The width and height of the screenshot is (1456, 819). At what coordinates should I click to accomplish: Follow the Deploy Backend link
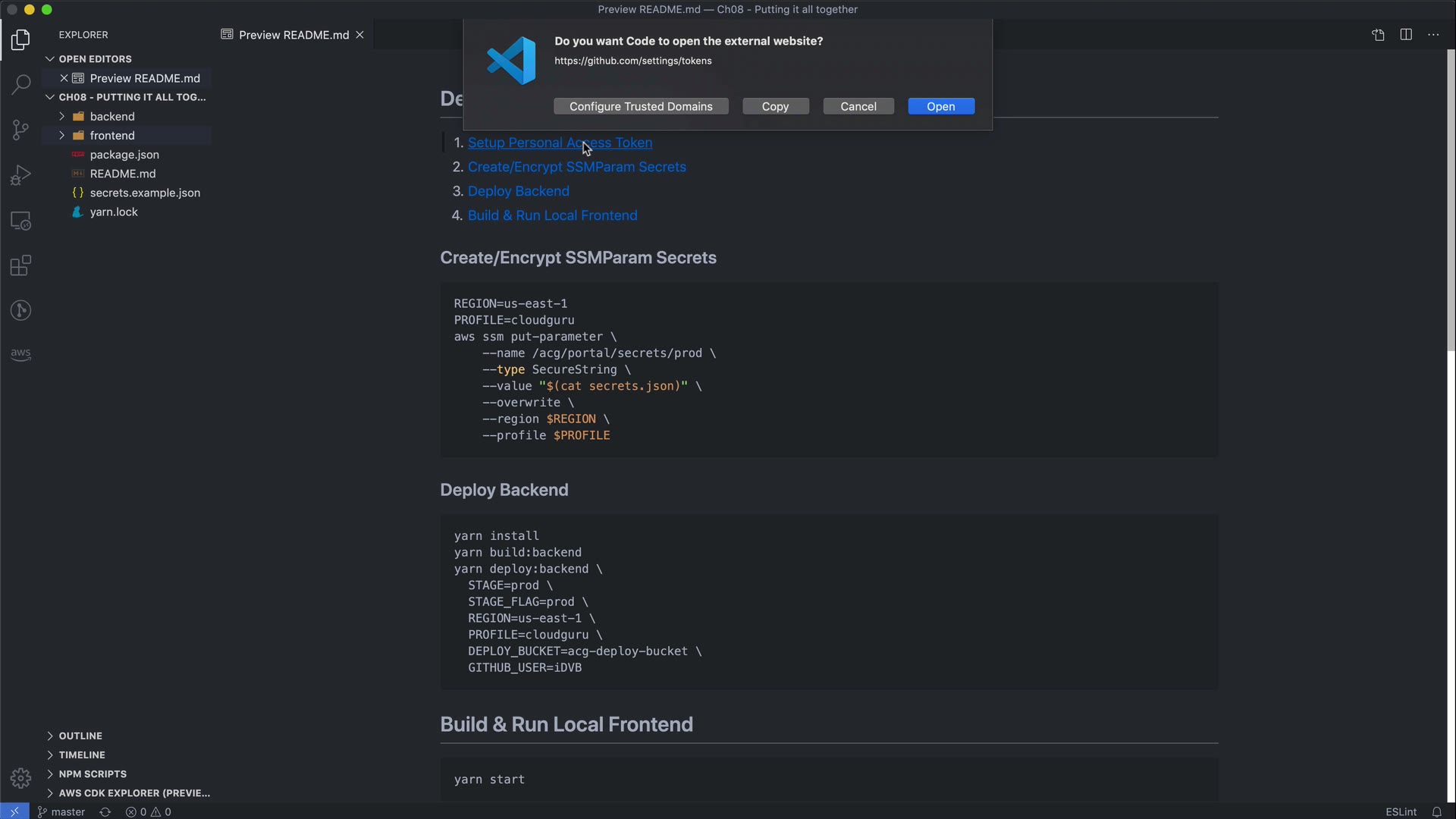[x=518, y=191]
